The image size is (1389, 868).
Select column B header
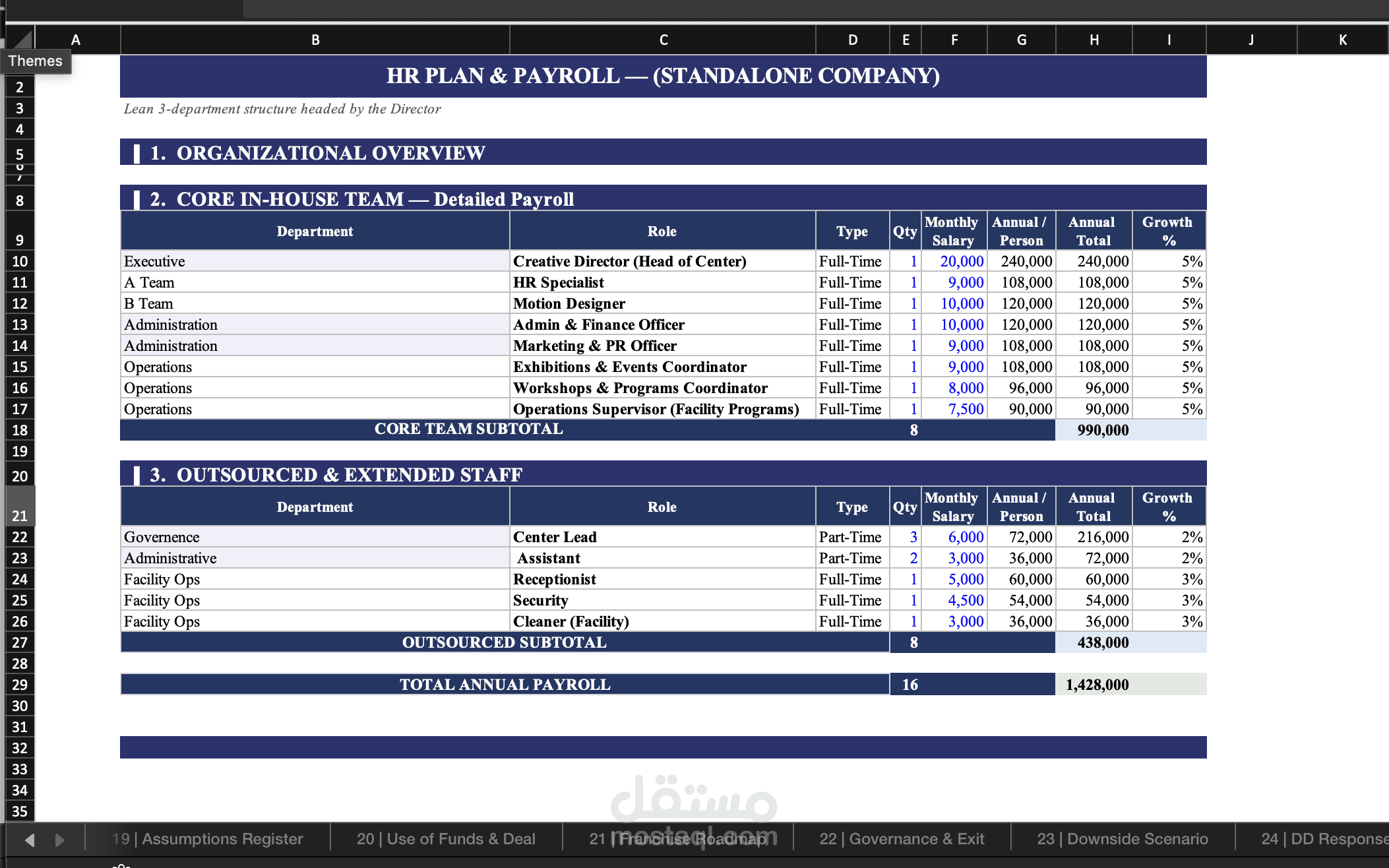315,40
